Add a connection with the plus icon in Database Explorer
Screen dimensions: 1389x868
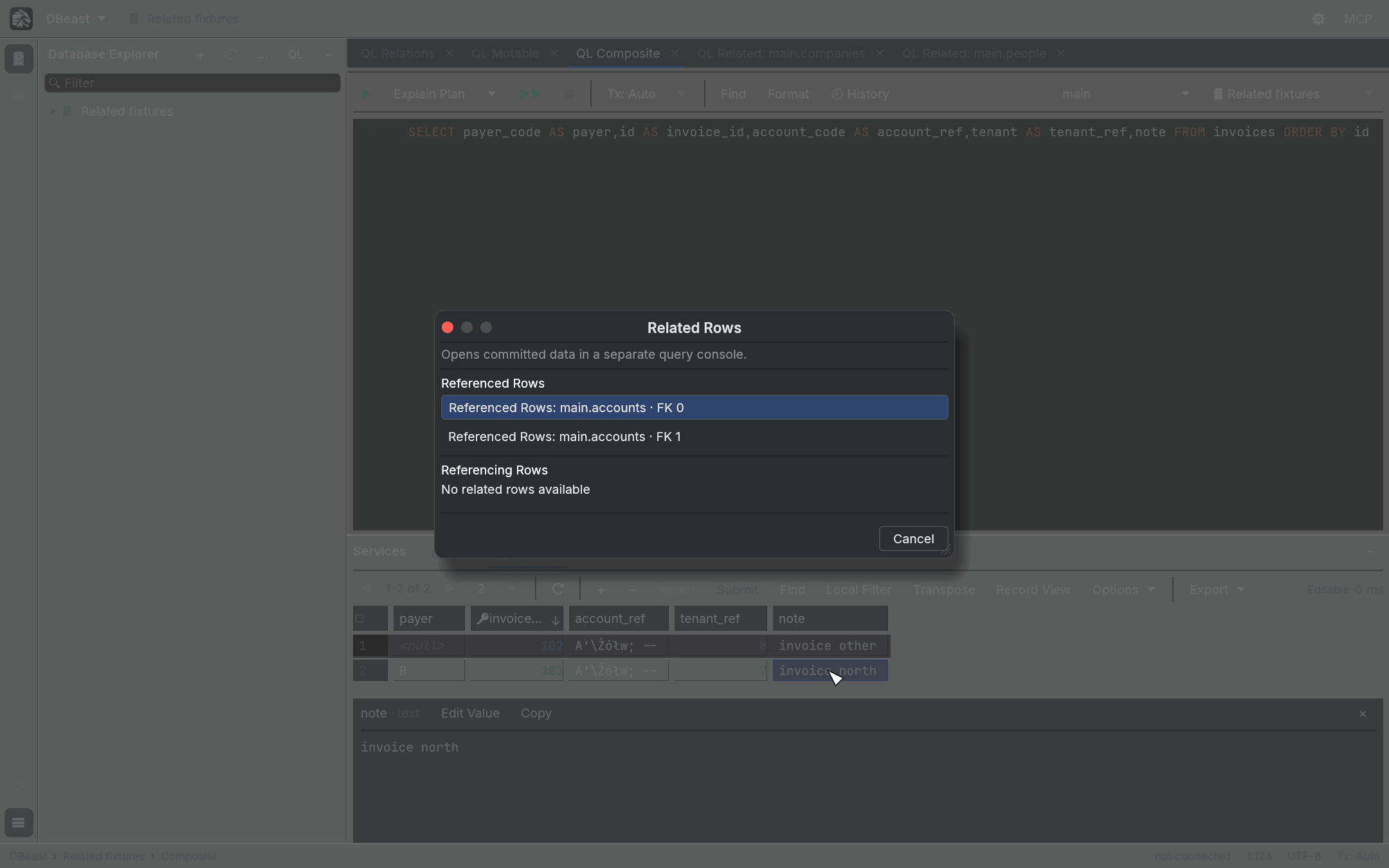(x=200, y=55)
